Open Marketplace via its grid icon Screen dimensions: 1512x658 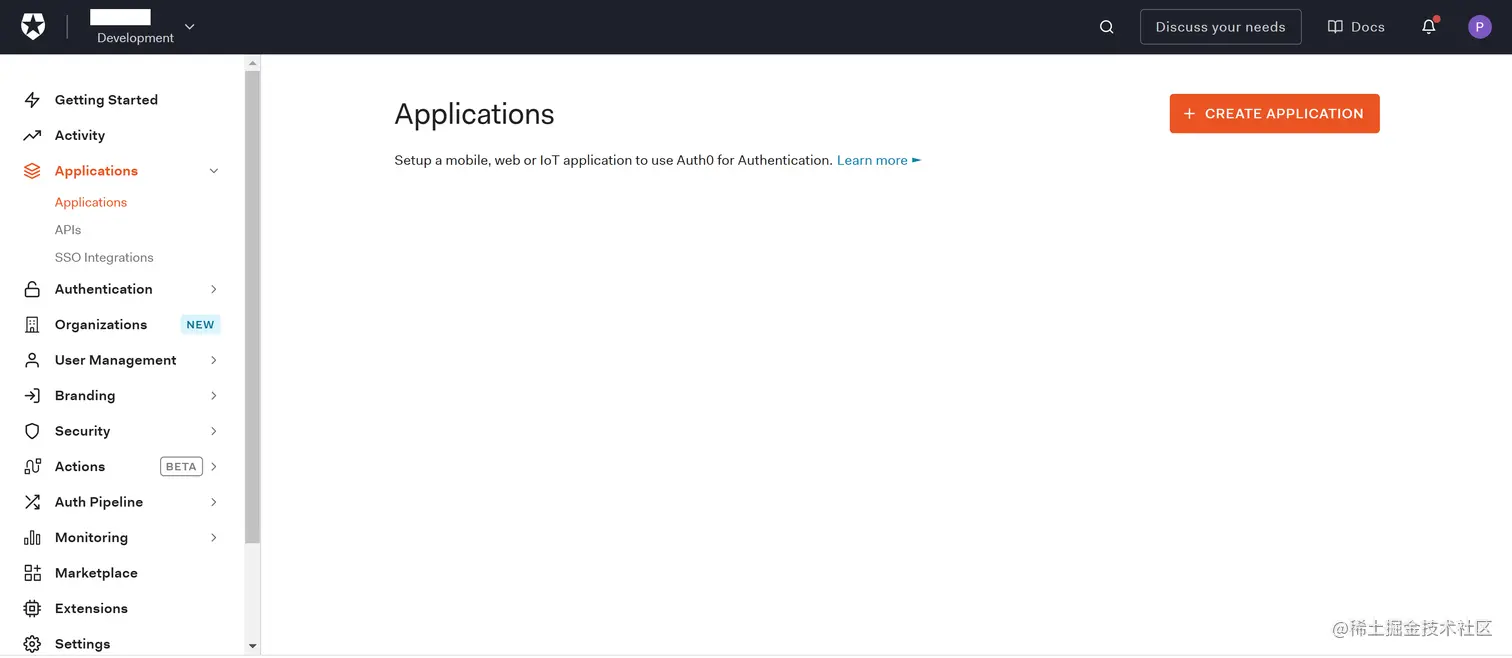(x=30, y=572)
